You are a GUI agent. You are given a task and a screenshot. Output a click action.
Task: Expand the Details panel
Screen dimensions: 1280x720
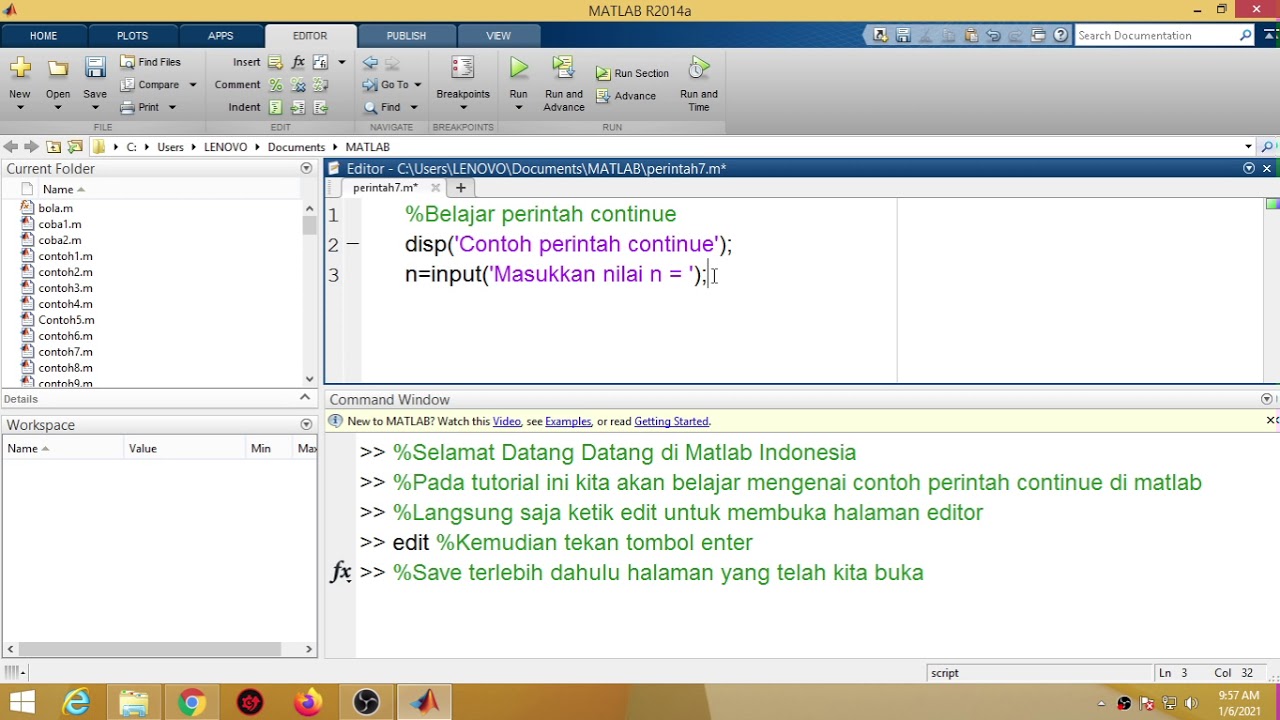tap(305, 398)
